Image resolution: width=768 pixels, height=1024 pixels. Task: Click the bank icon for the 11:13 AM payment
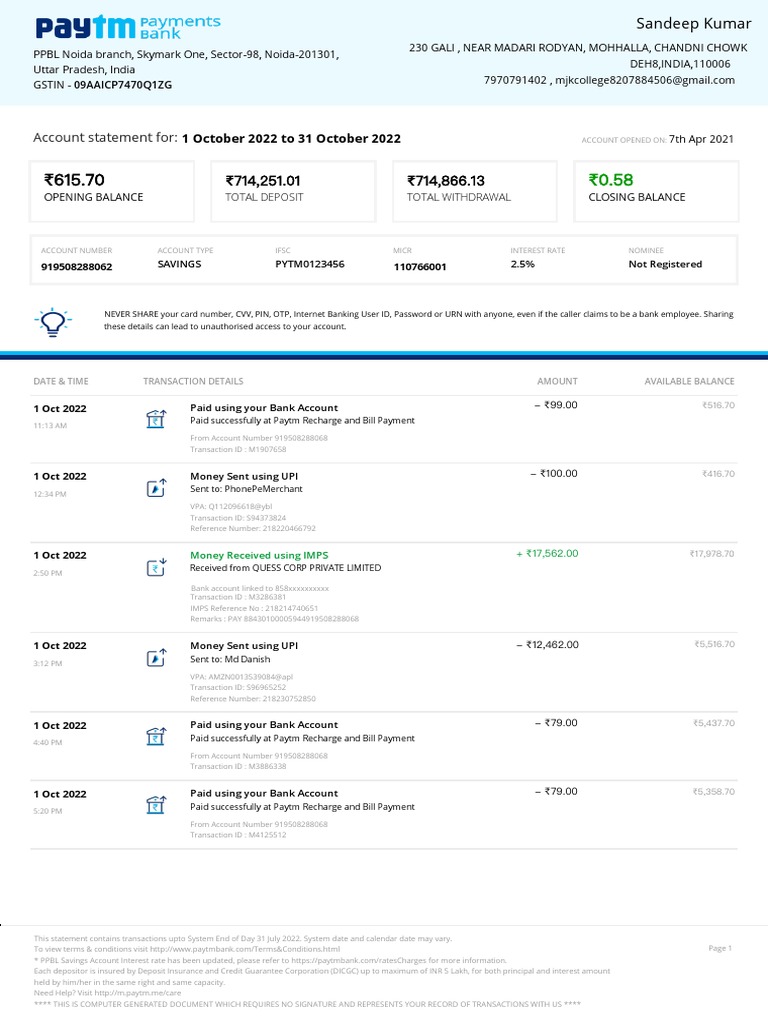pyautogui.click(x=155, y=419)
